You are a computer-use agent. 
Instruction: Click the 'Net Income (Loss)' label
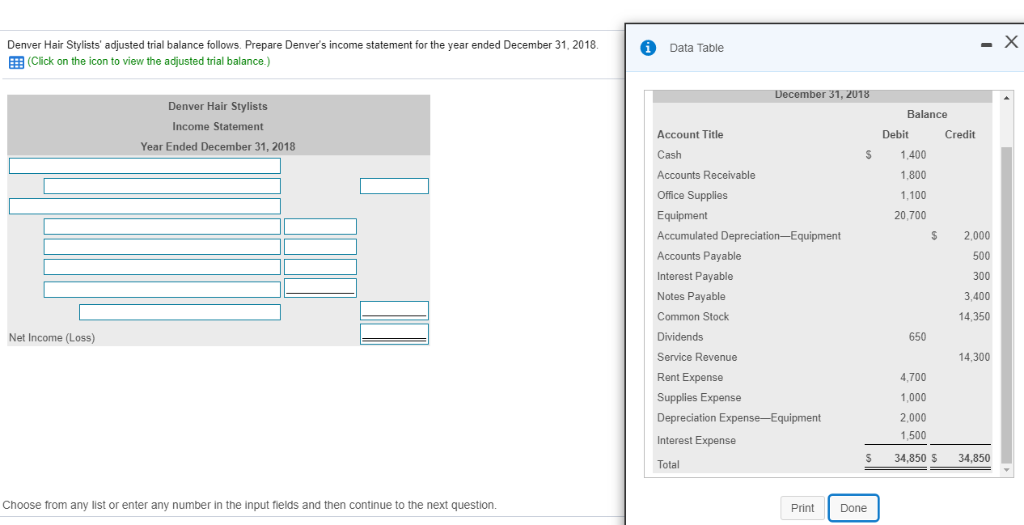click(52, 338)
